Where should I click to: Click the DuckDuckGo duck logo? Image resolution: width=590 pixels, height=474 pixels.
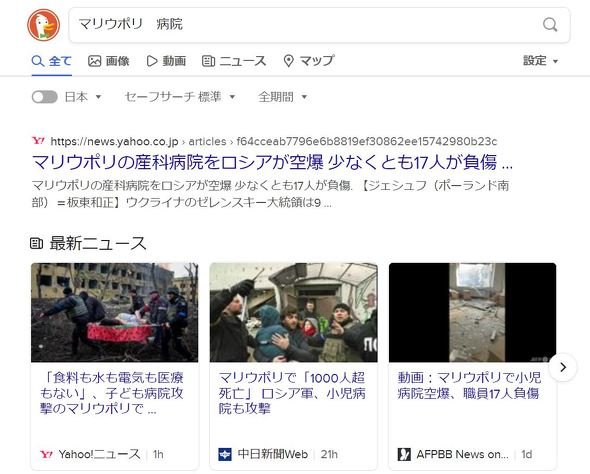[x=44, y=25]
